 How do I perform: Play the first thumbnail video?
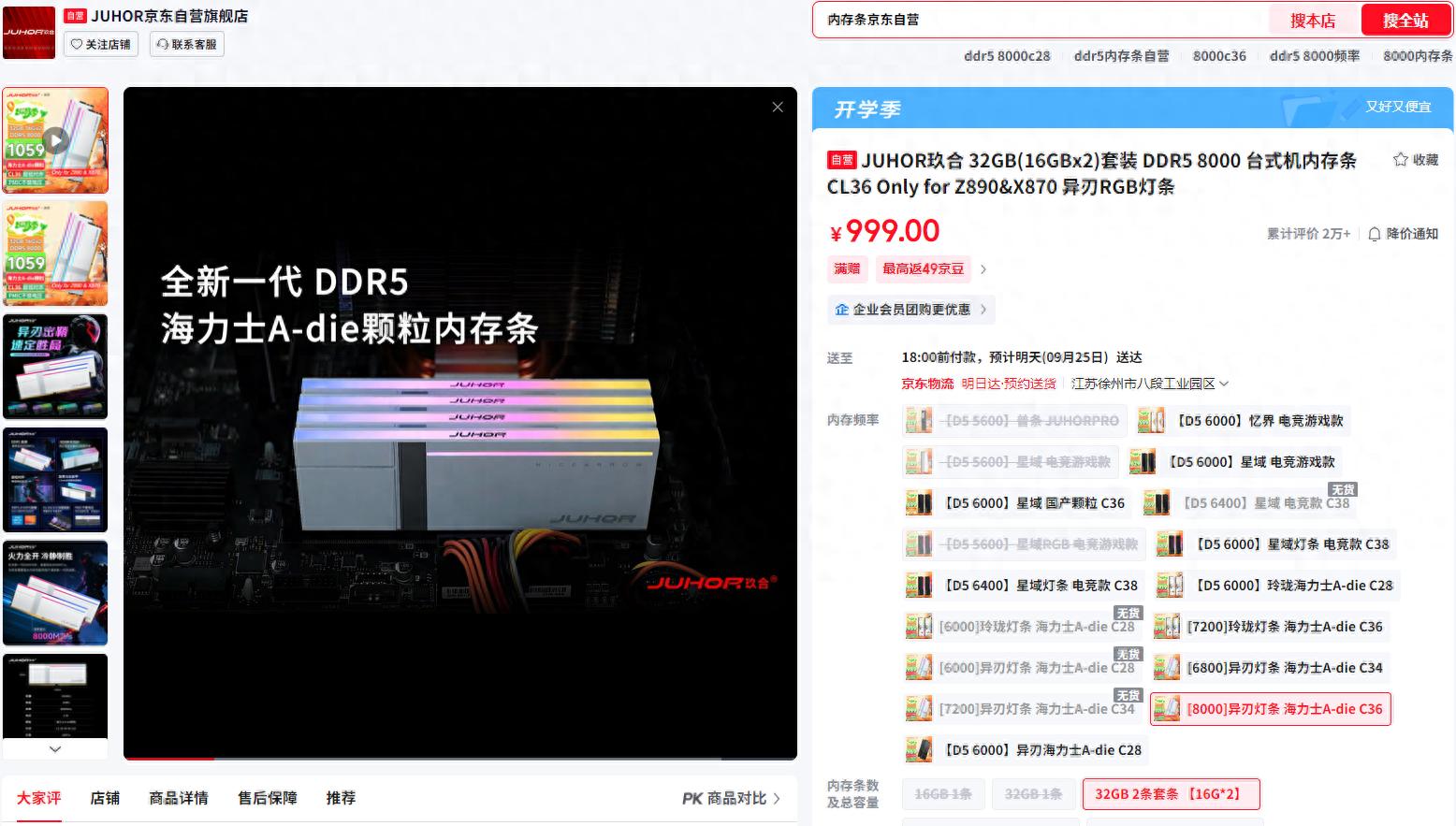pyautogui.click(x=56, y=140)
